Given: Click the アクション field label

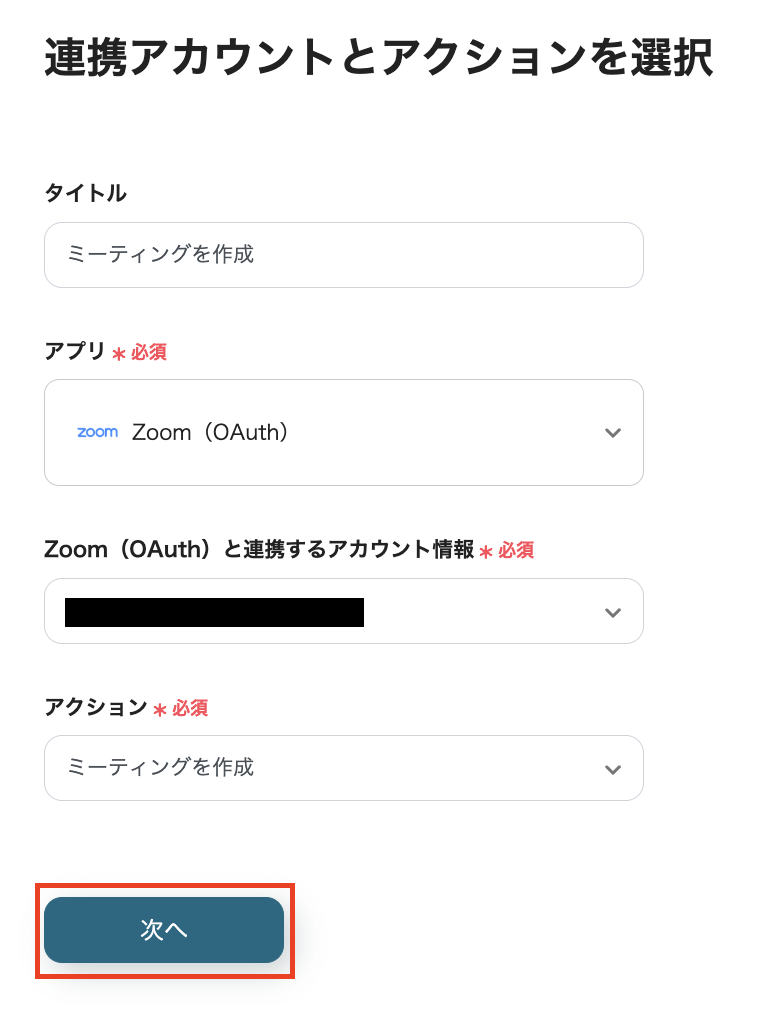Looking at the screenshot, I should pos(96,707).
